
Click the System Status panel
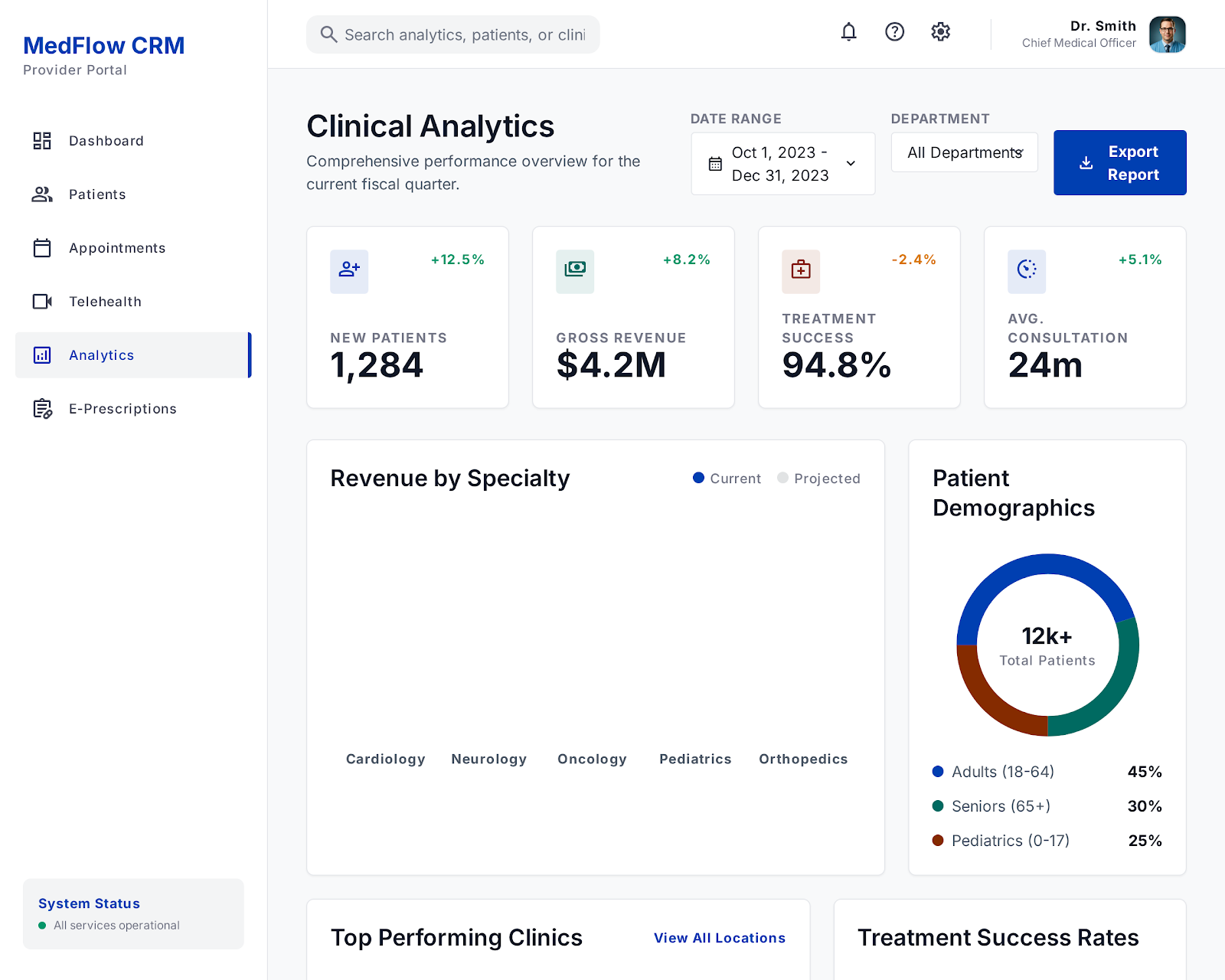point(133,914)
